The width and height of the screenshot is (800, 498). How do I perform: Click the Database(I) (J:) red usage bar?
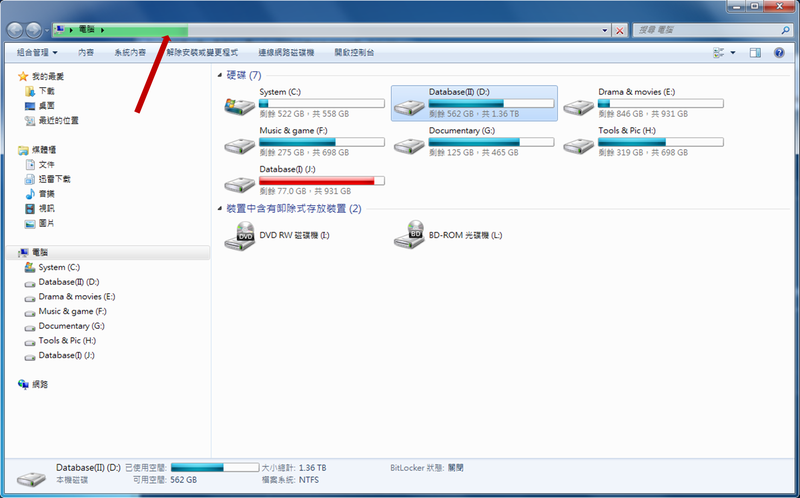pyautogui.click(x=321, y=181)
